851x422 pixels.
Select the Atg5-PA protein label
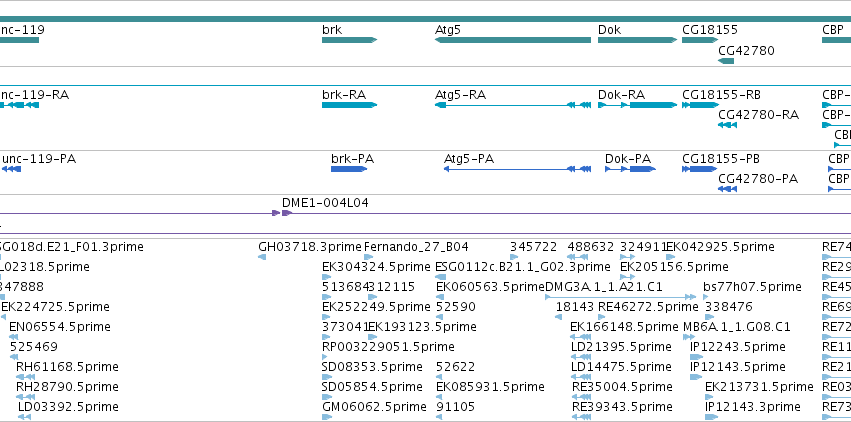(469, 159)
